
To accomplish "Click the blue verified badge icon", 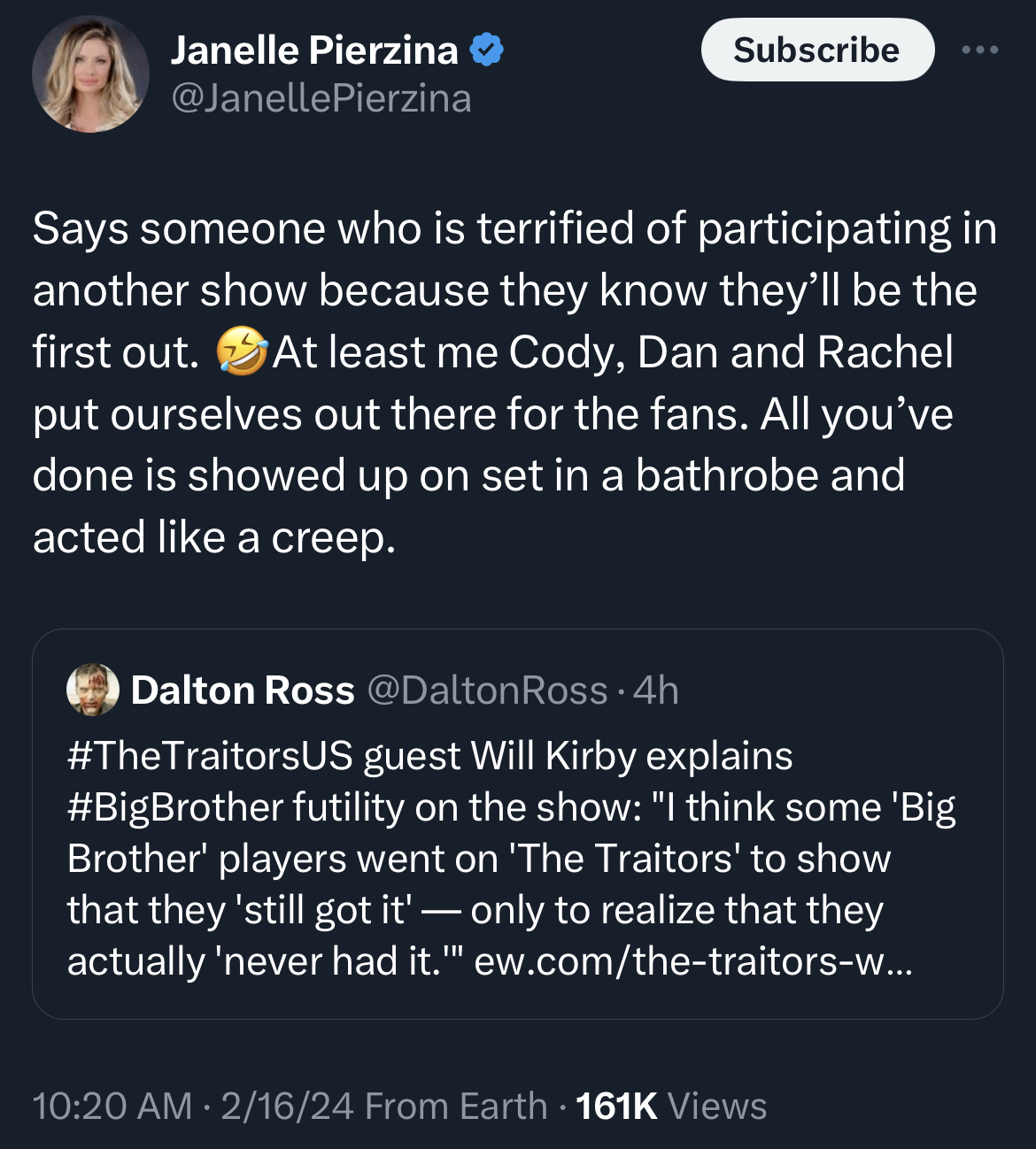I will pyautogui.click(x=486, y=50).
